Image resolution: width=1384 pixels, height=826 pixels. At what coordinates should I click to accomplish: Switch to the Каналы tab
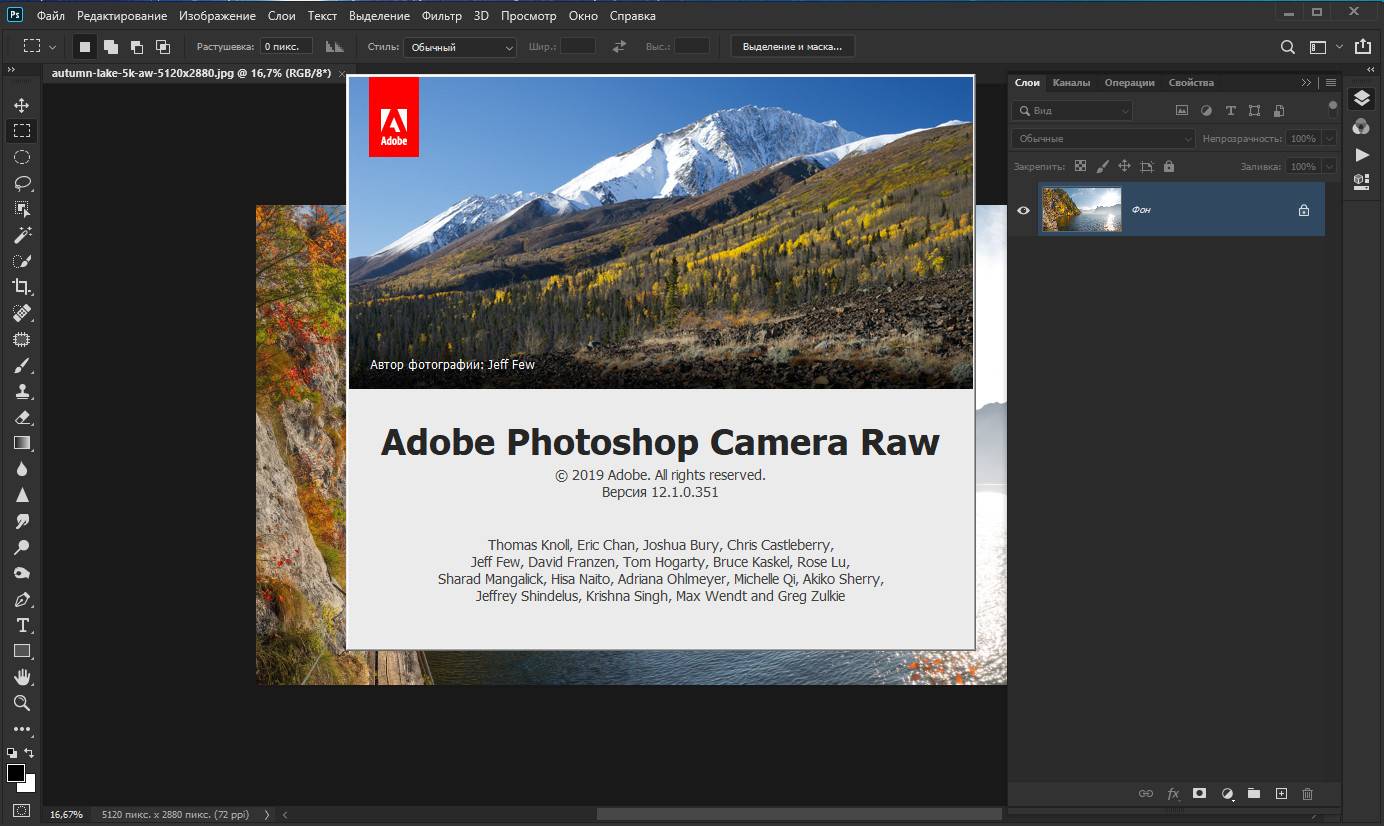click(x=1071, y=83)
